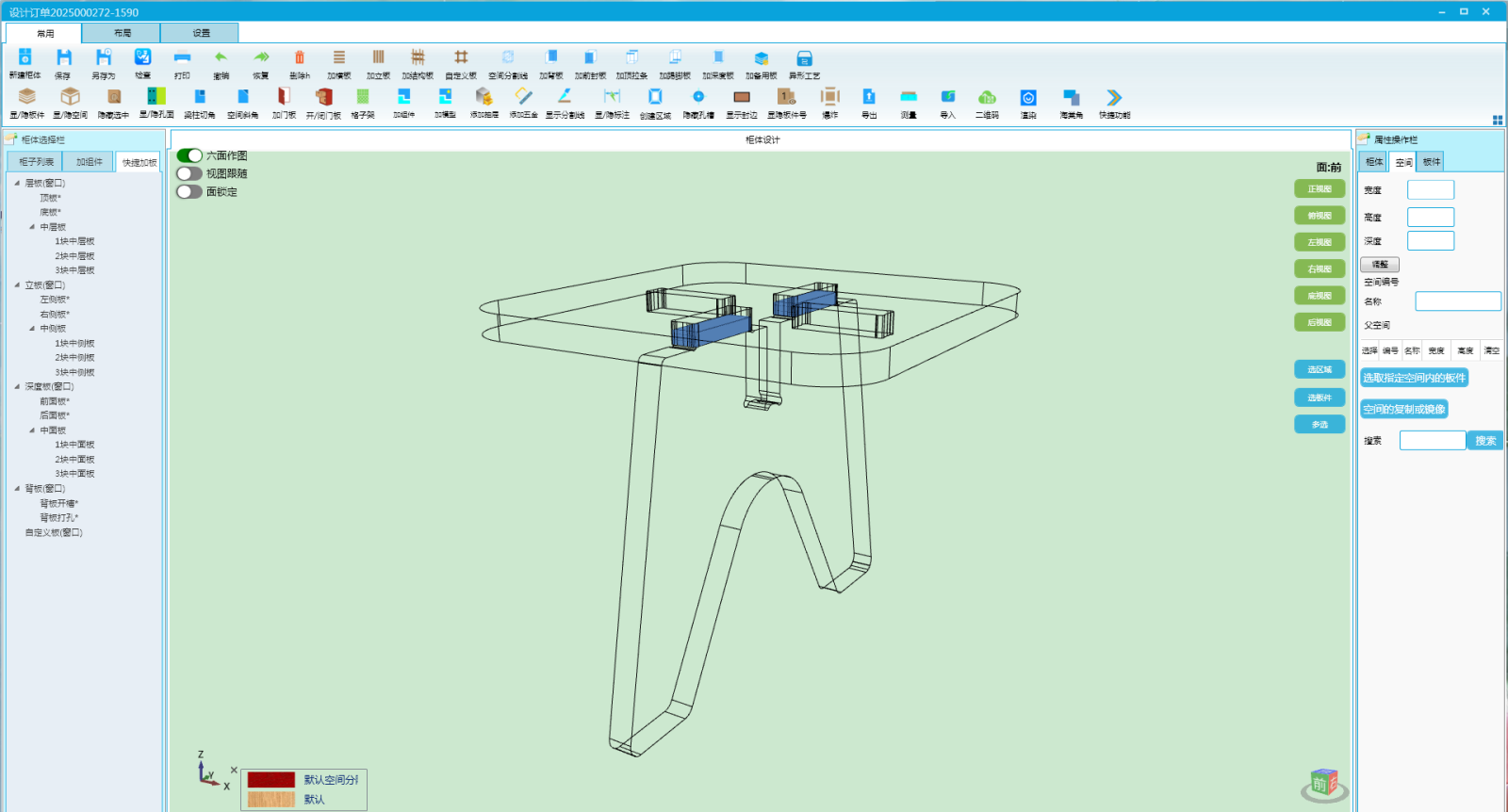Click the 新建柜体 (new cabinet) icon

coord(25,58)
